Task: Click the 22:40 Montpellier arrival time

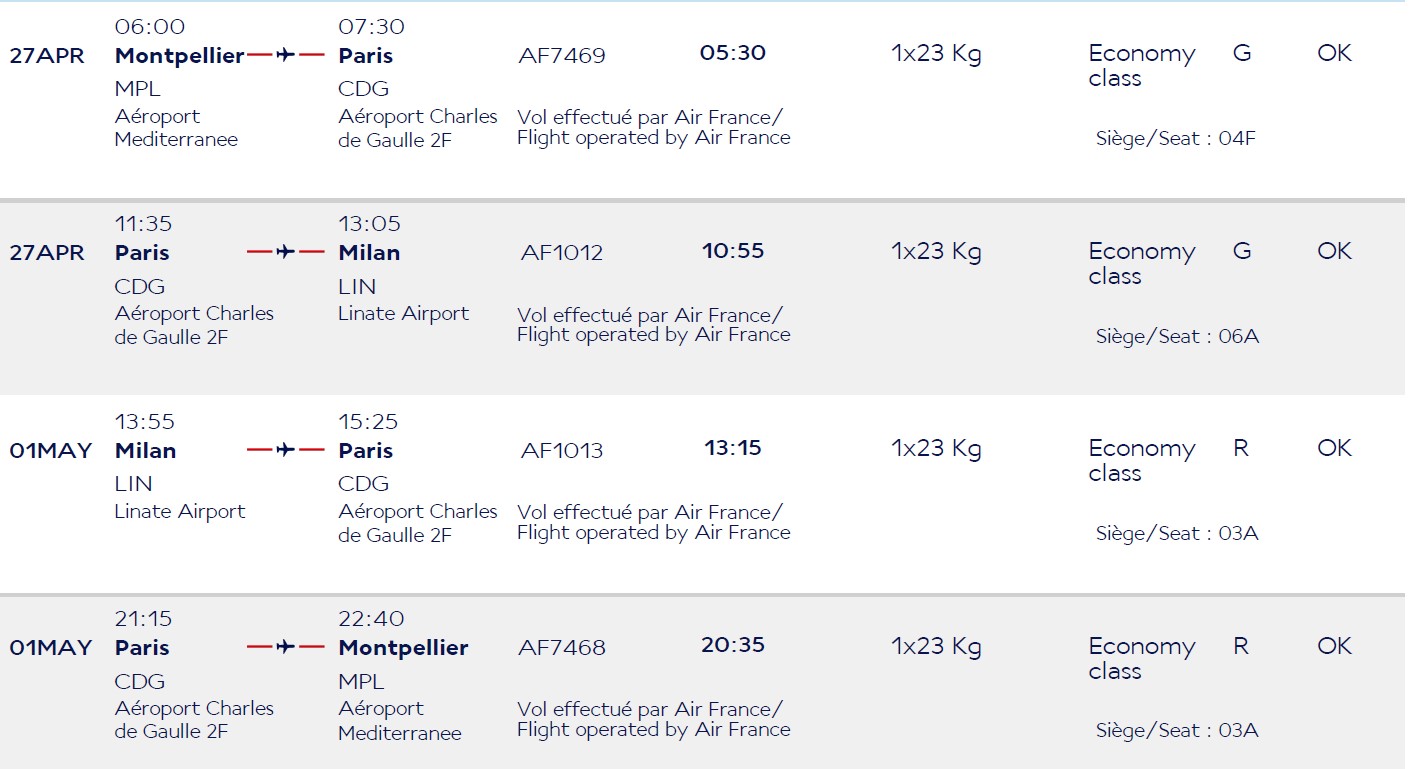Action: 371,619
